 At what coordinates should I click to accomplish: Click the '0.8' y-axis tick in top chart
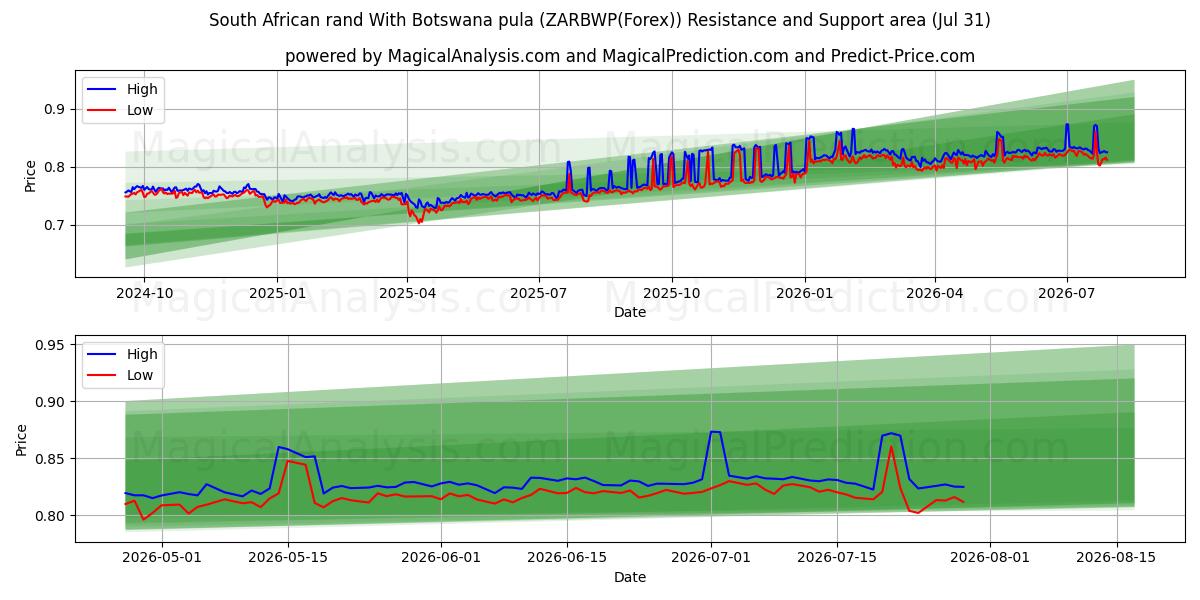pos(56,167)
